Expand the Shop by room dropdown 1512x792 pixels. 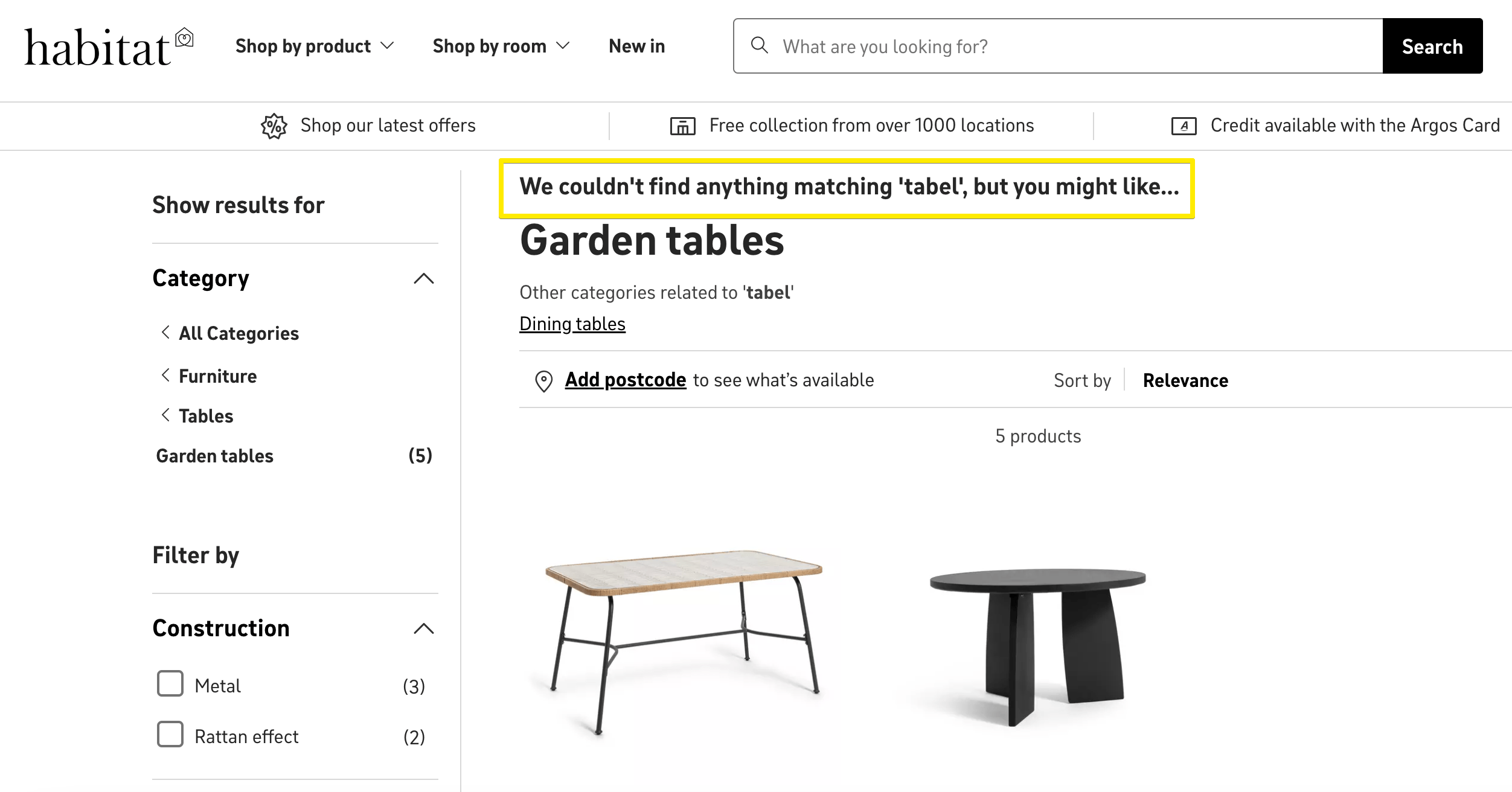point(501,46)
